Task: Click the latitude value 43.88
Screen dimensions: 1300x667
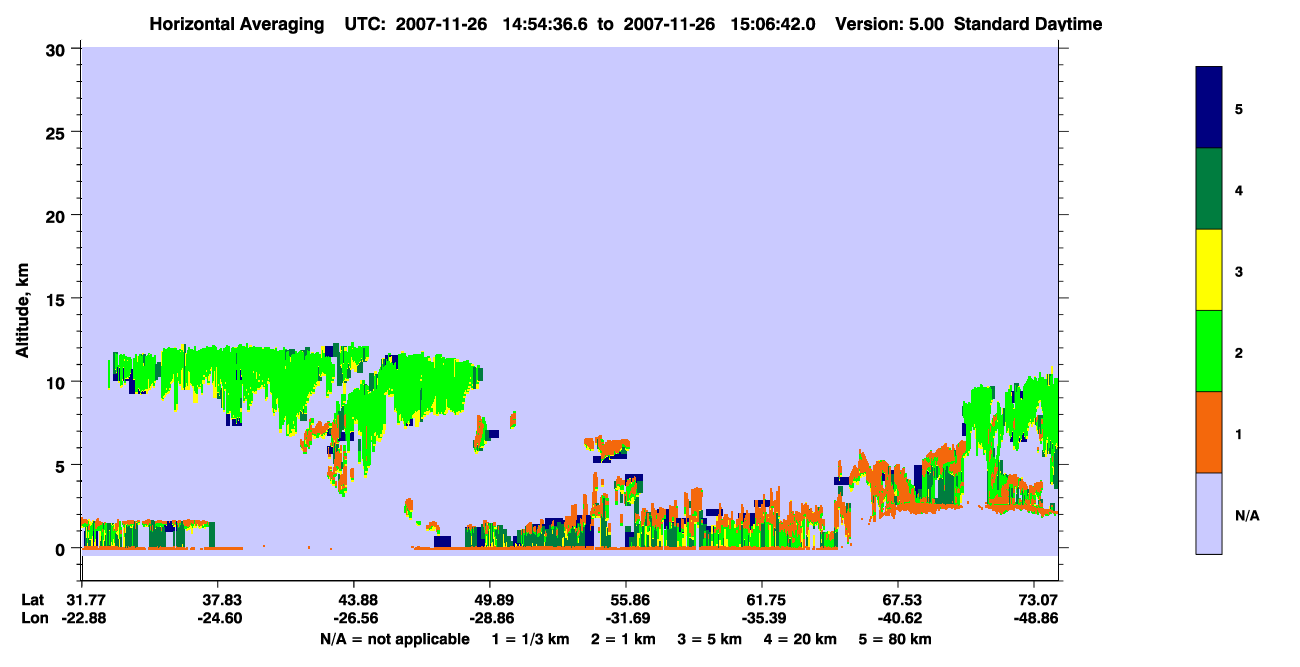Action: [353, 600]
